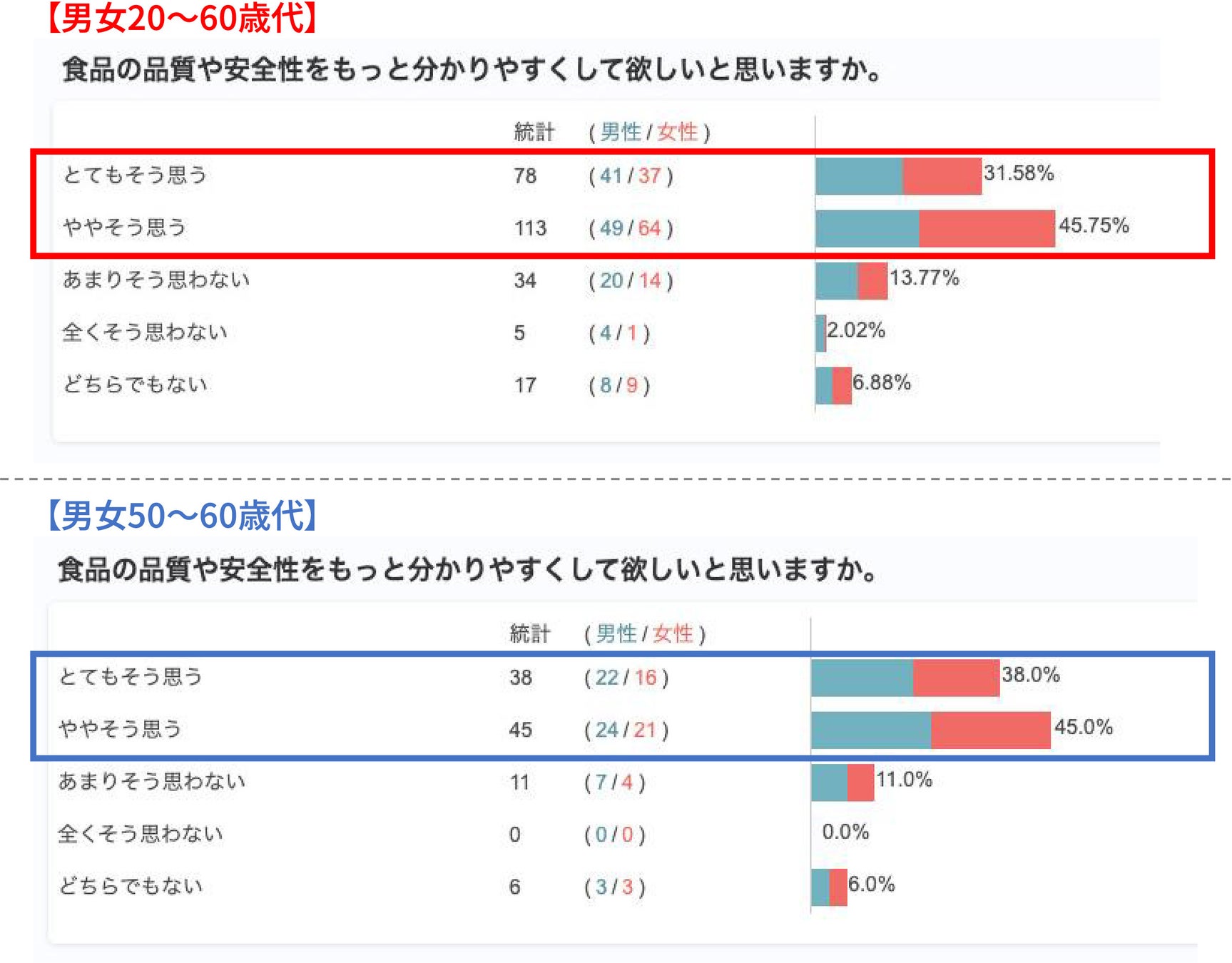1232x963 pixels.
Task: Select total count 113 for ややそう思う
Action: point(530,228)
